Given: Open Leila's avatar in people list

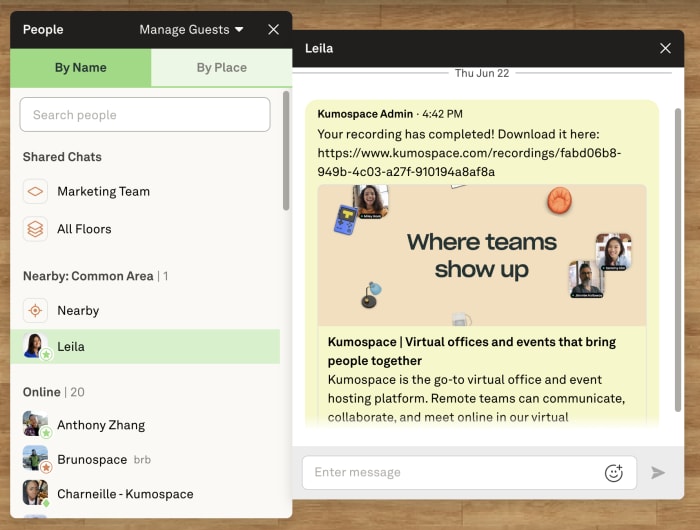Looking at the screenshot, I should click(x=35, y=346).
